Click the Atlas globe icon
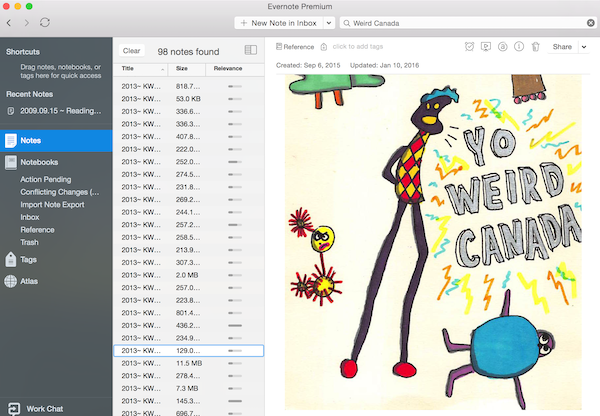600x416 pixels. tap(10, 281)
